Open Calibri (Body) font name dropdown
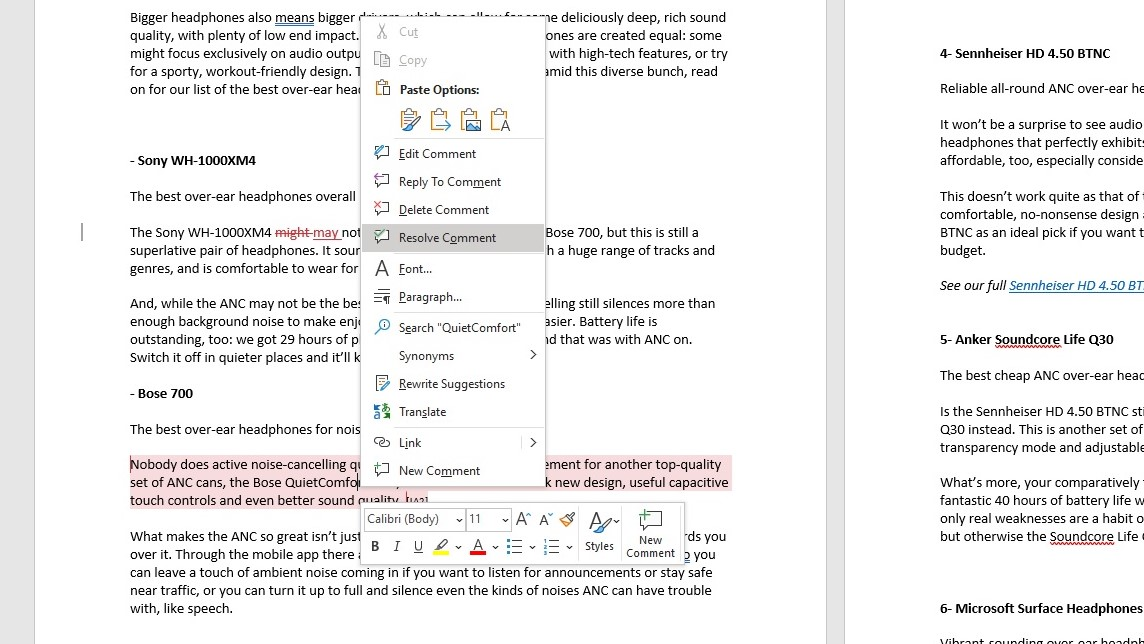1144x644 pixels. point(459,519)
